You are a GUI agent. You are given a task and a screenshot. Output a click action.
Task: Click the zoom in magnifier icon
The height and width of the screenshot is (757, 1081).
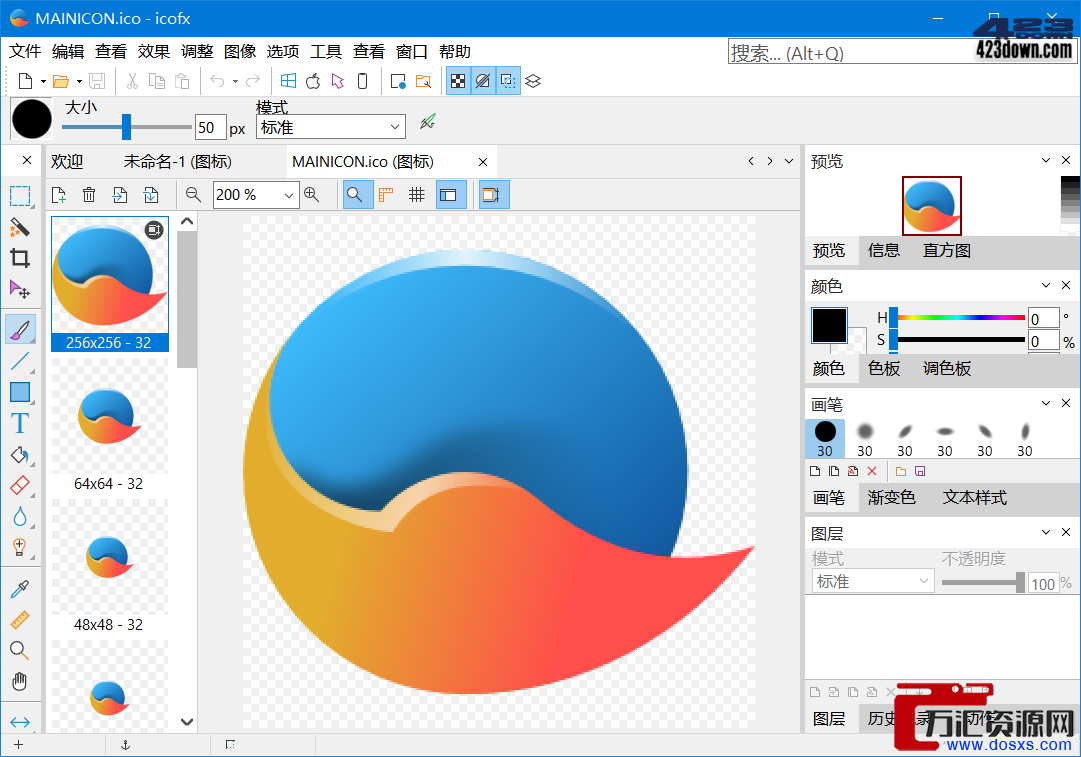(x=312, y=195)
